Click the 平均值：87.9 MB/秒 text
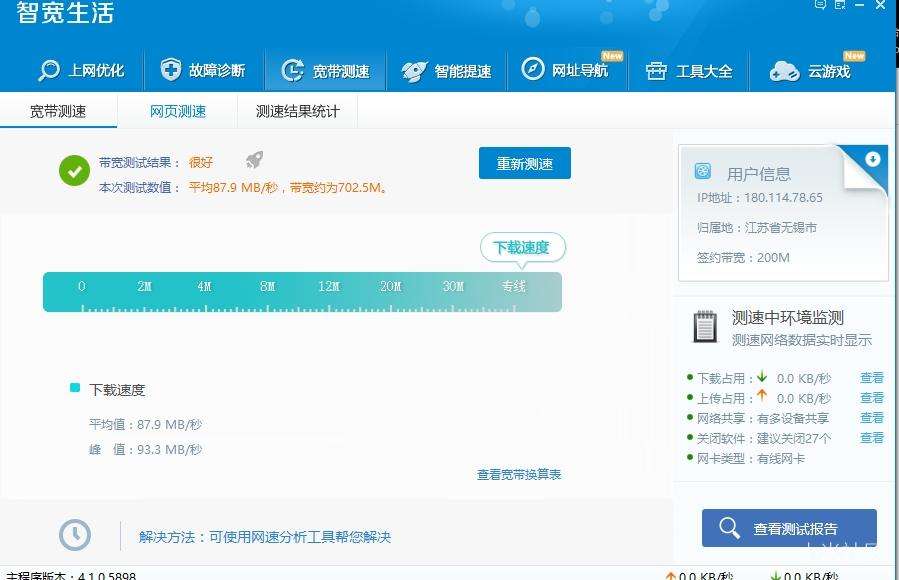This screenshot has height=580, width=899. [x=146, y=425]
